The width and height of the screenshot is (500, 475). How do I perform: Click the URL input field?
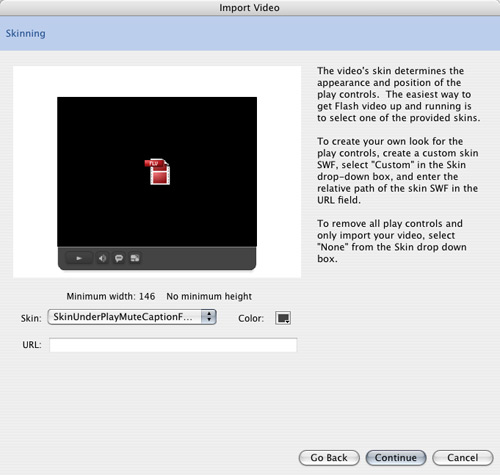[x=173, y=345]
